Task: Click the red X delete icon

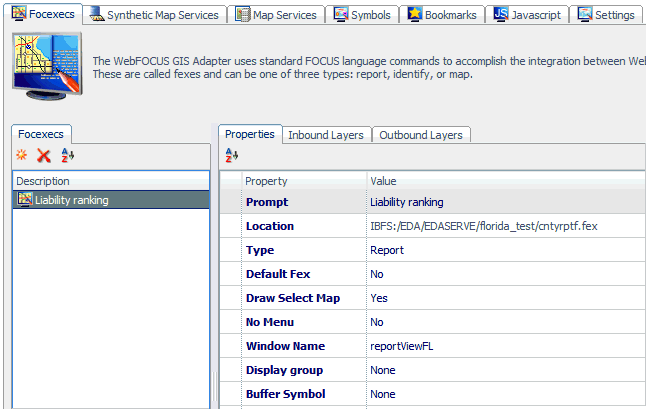Action: click(x=43, y=155)
